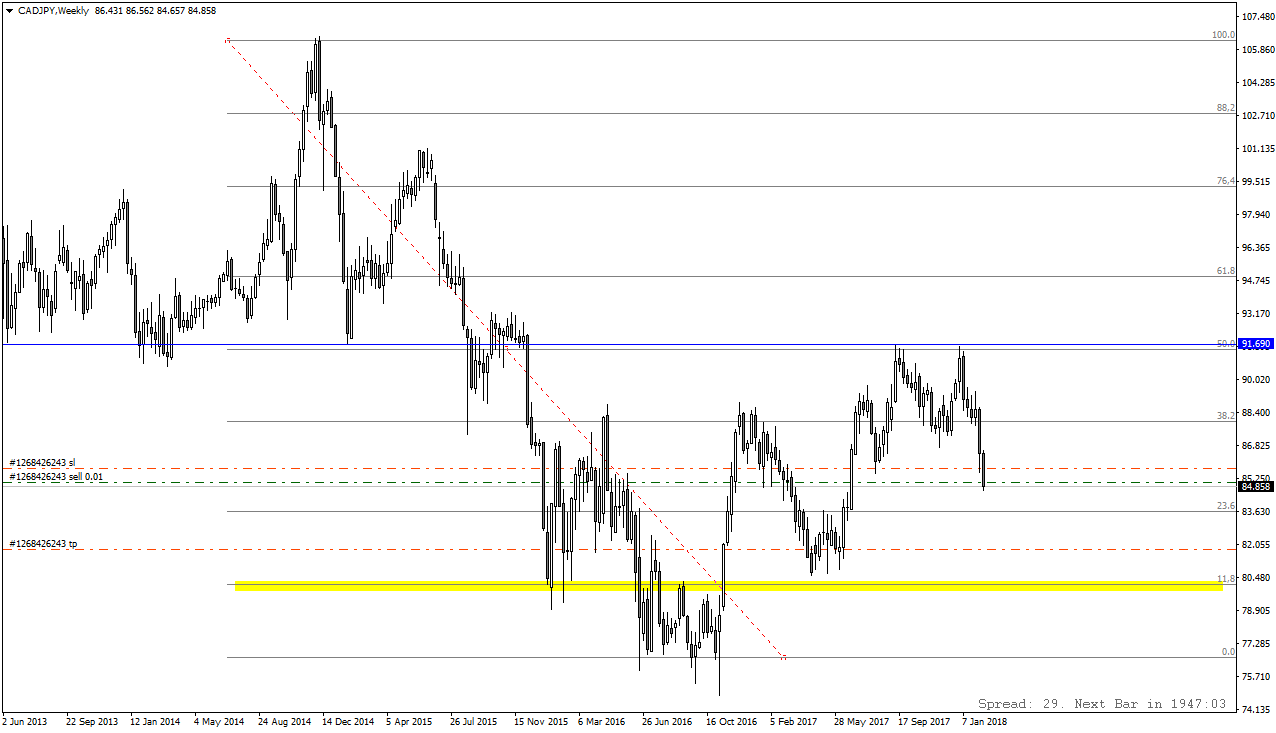Click the 82.055 price axis label
This screenshot has width=1276, height=733.
click(1255, 545)
